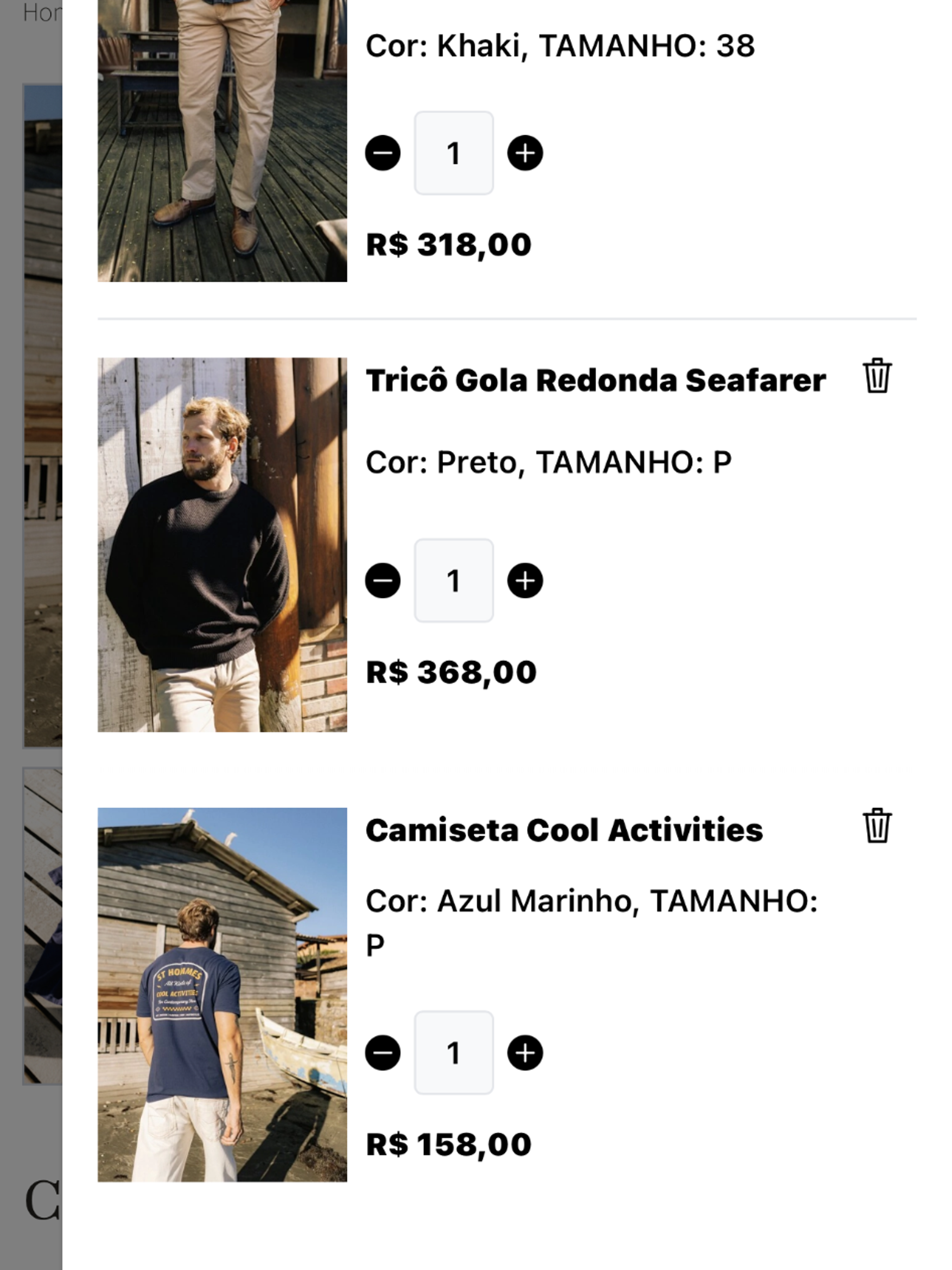Open Tricô Gola Redonda Seafarer product title
The height and width of the screenshot is (1270, 952).
pyautogui.click(x=595, y=380)
